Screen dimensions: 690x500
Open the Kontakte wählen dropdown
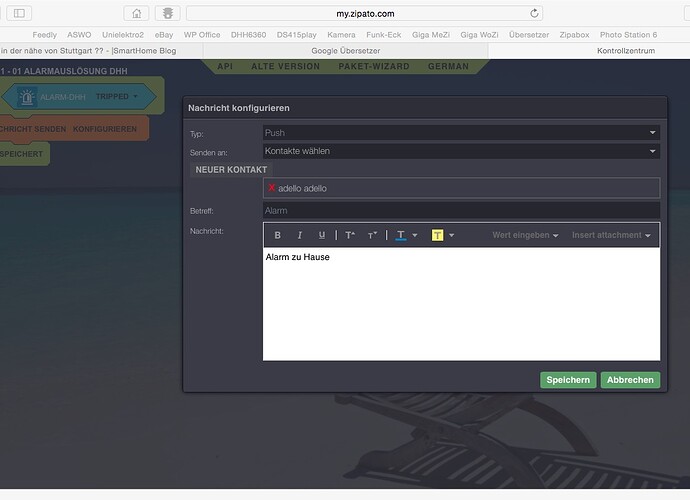point(460,151)
